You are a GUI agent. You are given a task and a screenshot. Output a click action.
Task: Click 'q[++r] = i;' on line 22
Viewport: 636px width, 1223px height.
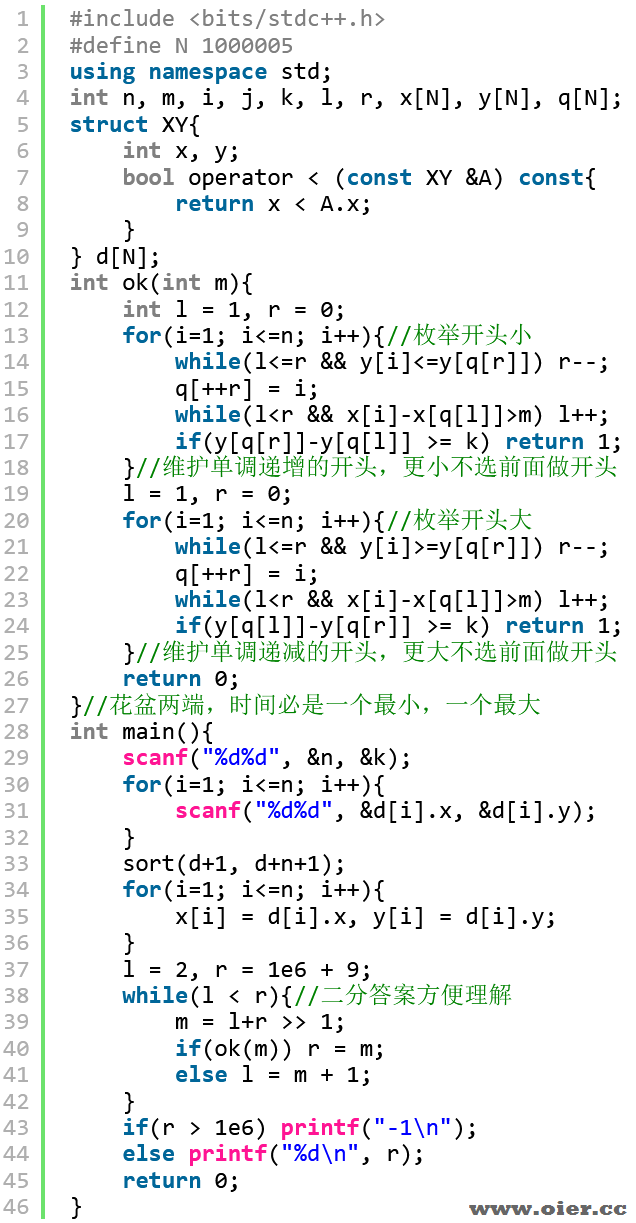[x=247, y=573]
